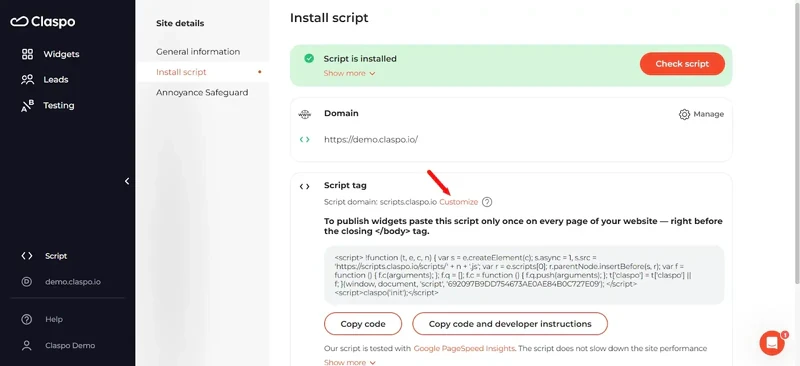Open Script in the sidebar

point(56,256)
